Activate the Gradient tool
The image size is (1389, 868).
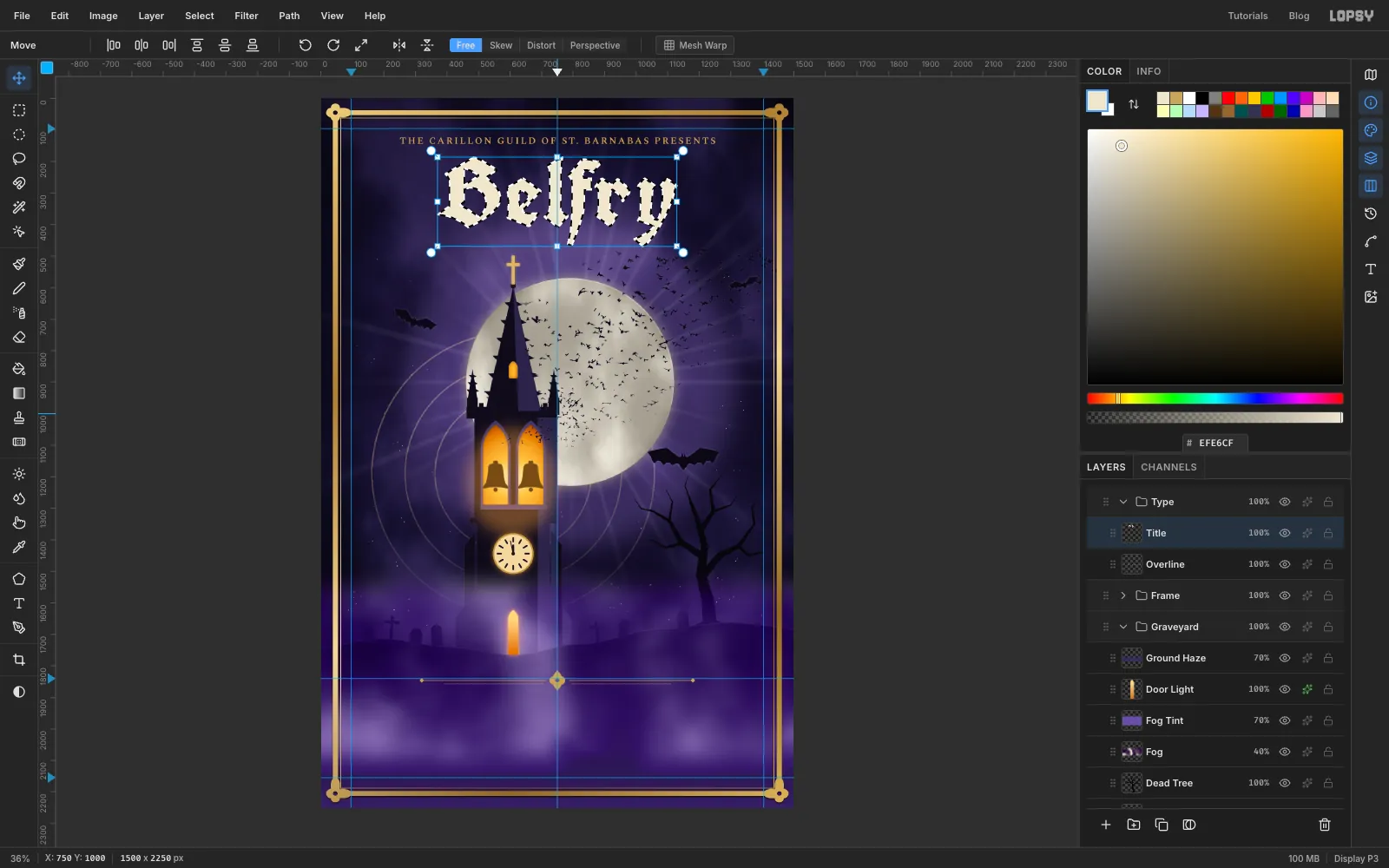click(x=19, y=393)
